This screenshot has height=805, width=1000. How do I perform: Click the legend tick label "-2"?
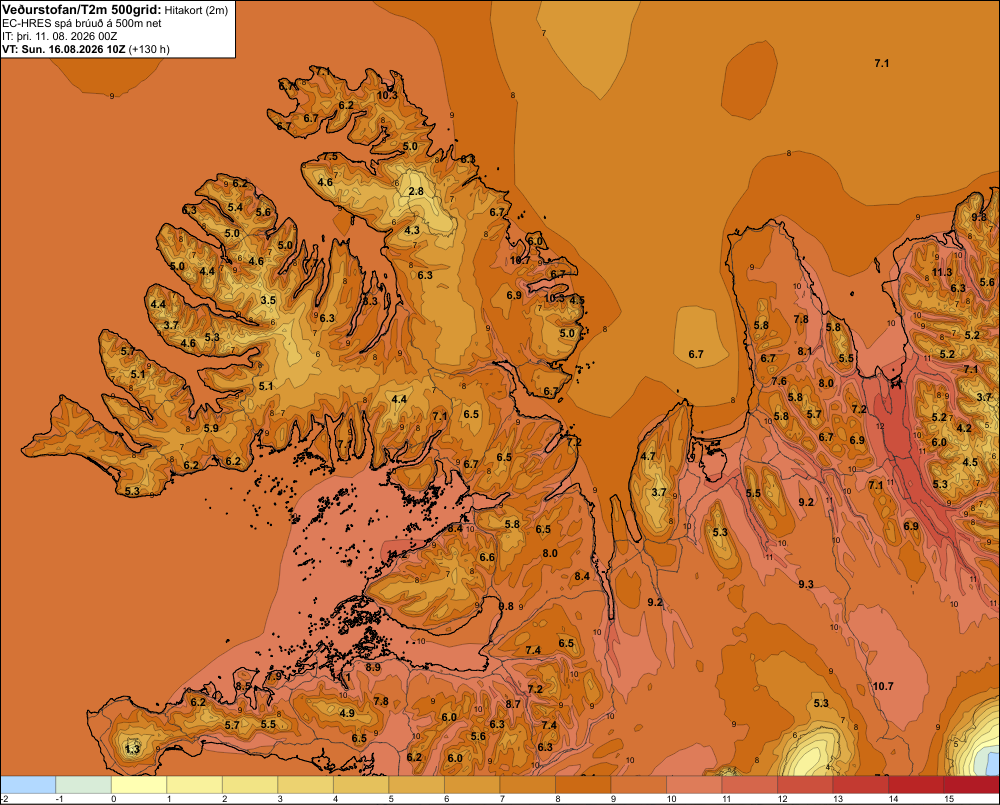4,799
